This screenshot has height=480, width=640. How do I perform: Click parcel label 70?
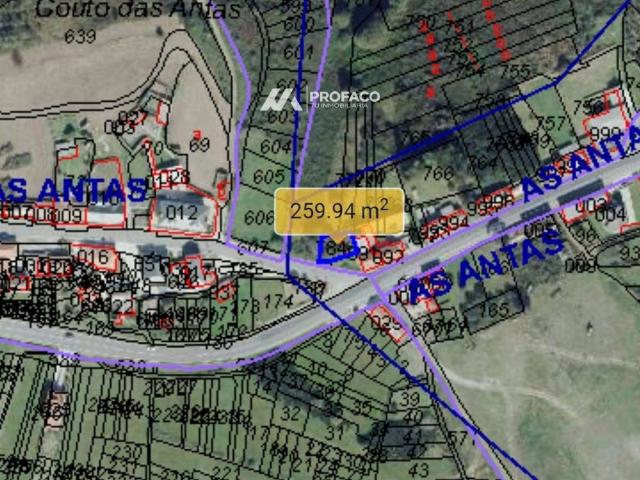[153, 148]
